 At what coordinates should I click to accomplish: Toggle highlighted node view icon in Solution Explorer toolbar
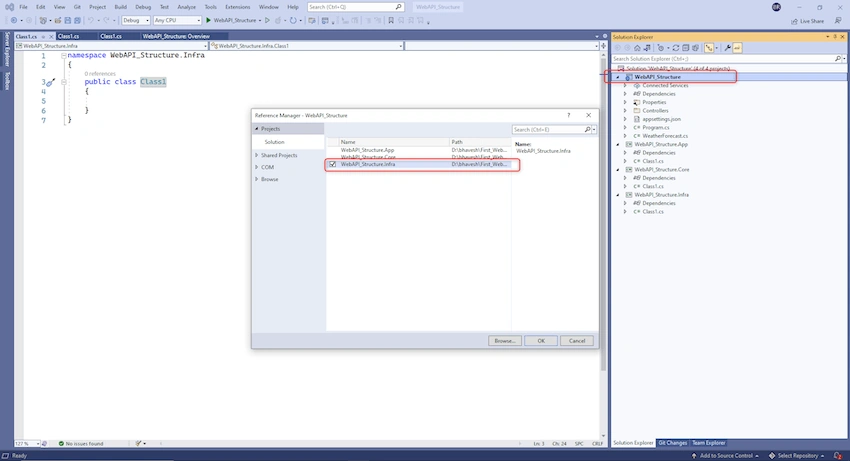coord(709,48)
